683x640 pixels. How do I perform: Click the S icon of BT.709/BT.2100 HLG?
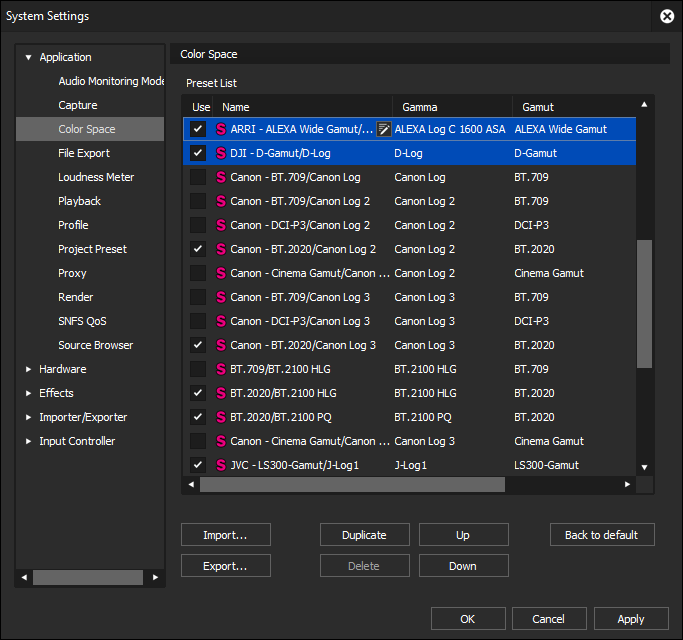[x=221, y=369]
